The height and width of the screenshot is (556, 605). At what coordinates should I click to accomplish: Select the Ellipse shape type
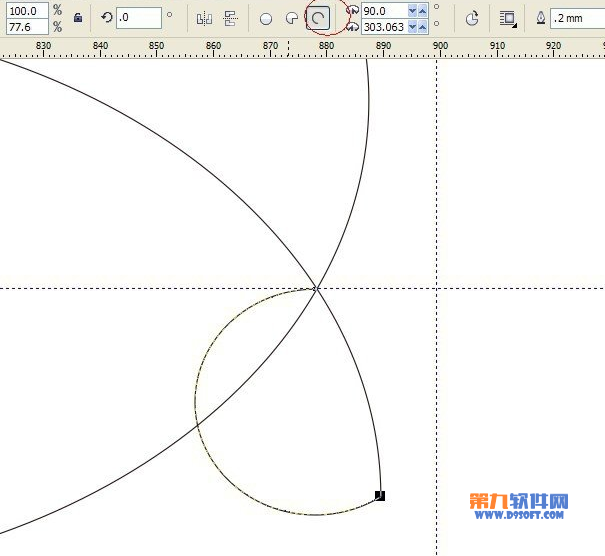click(x=266, y=19)
